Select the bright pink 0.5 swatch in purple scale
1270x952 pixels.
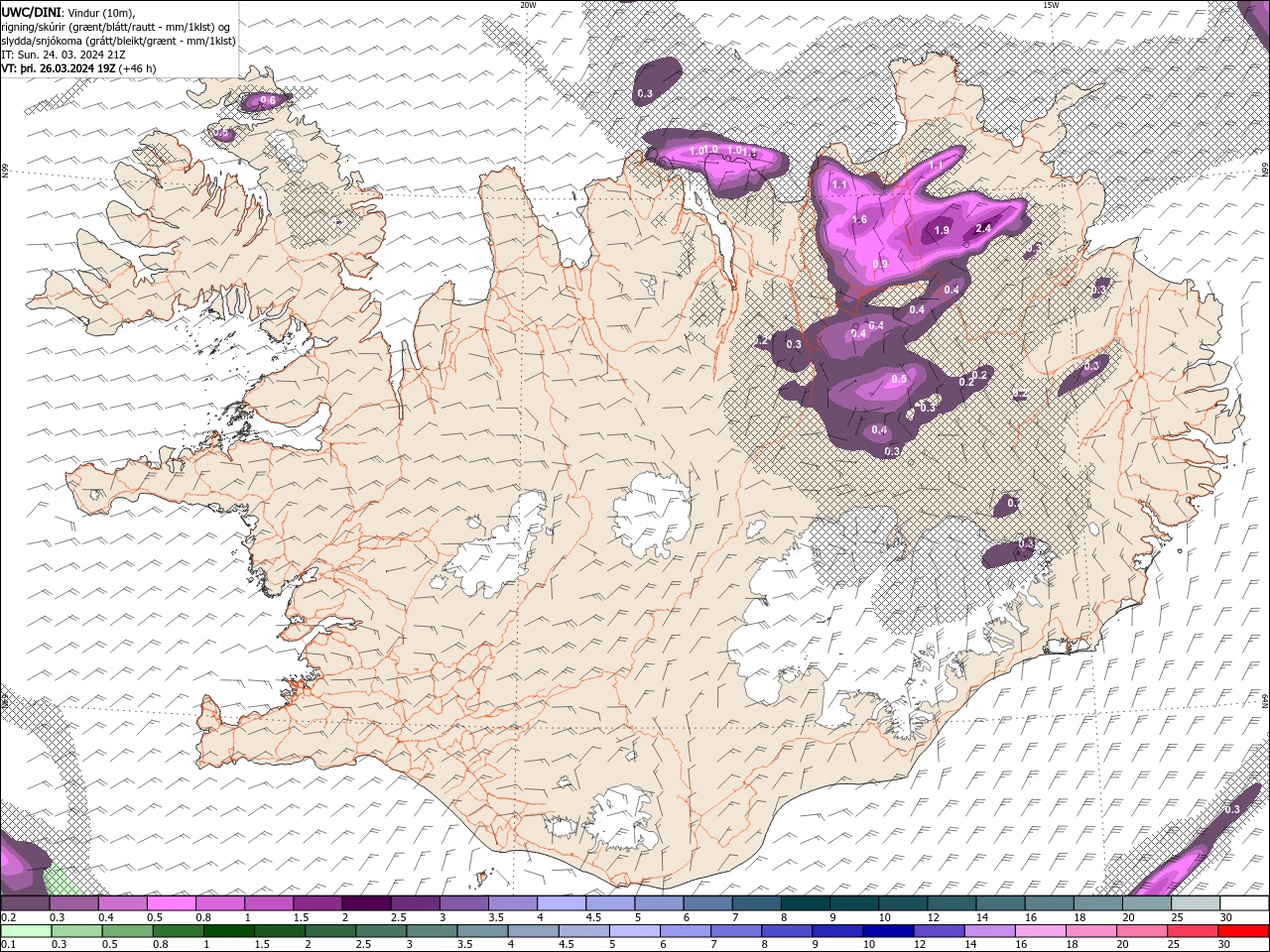click(172, 903)
